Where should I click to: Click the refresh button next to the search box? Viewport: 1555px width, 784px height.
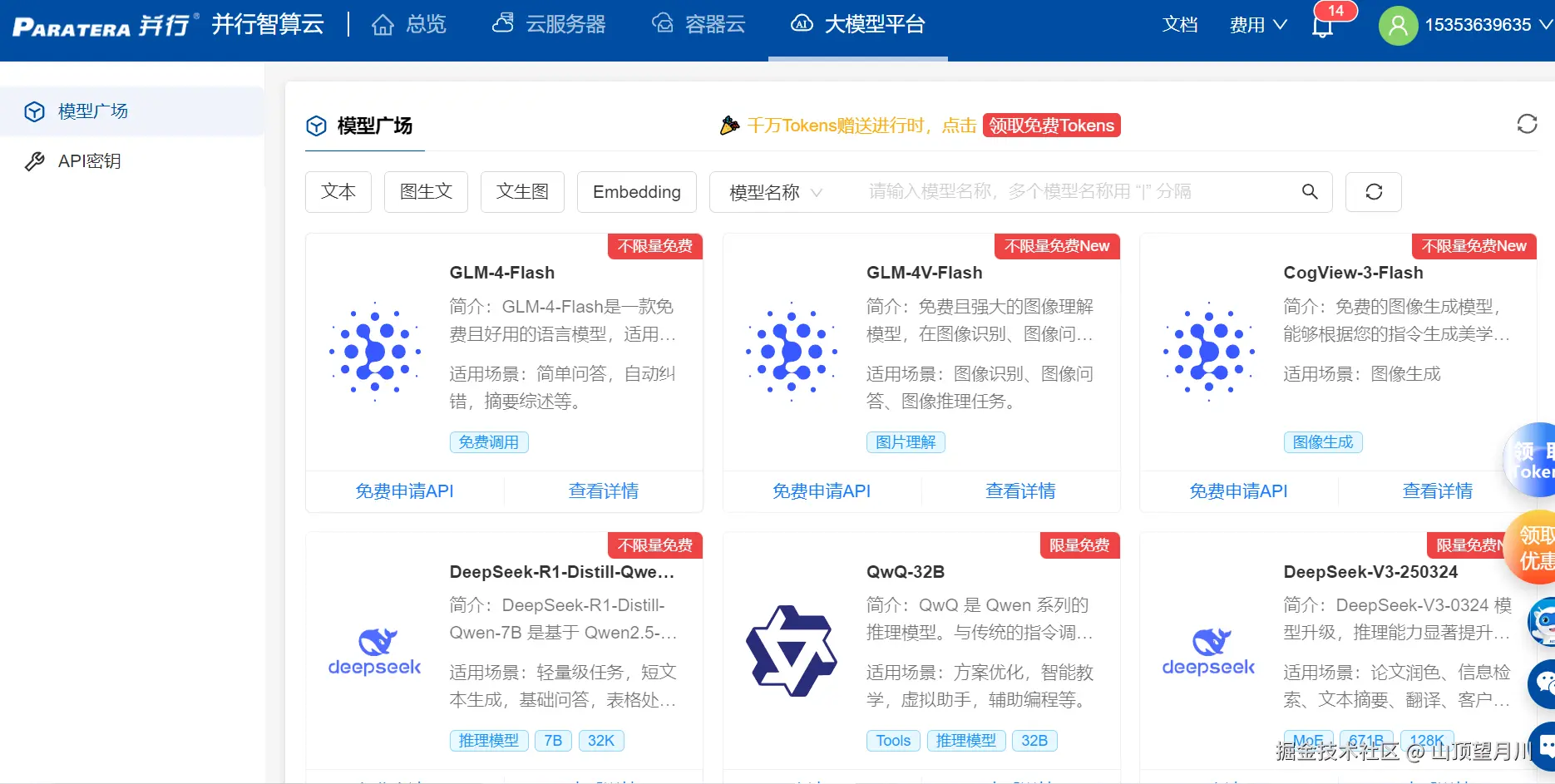[x=1374, y=192]
